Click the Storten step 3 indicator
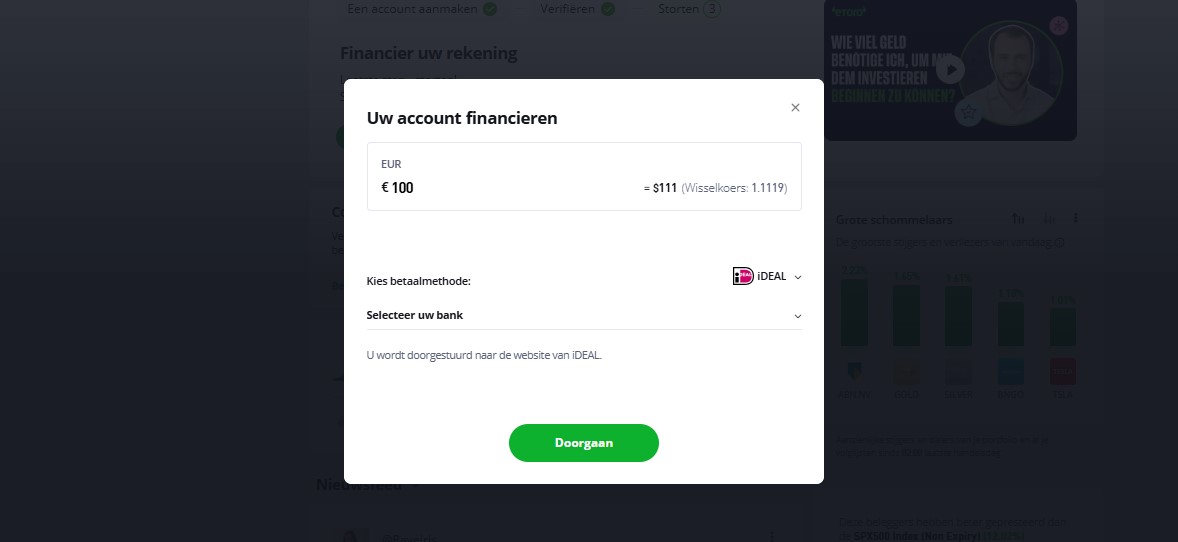This screenshot has height=542, width=1178. [712, 10]
